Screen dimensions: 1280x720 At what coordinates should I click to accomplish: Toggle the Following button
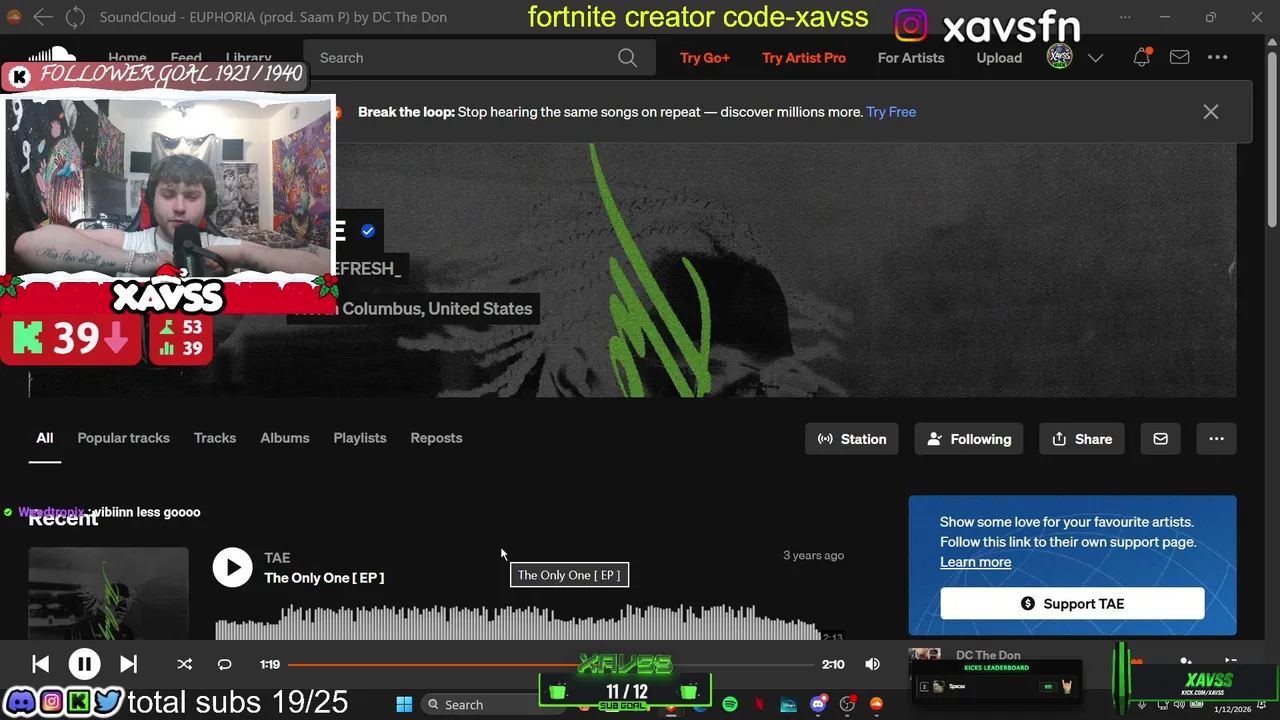tap(969, 439)
